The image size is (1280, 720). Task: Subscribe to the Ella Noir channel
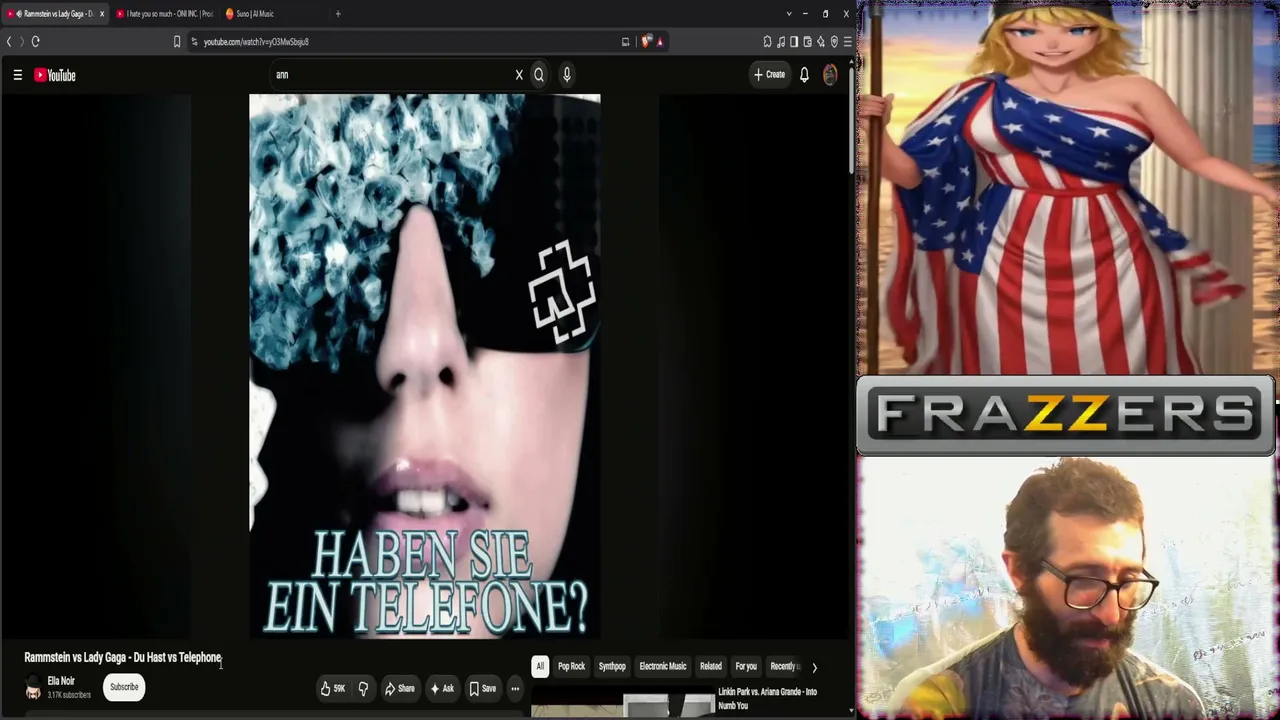(124, 687)
